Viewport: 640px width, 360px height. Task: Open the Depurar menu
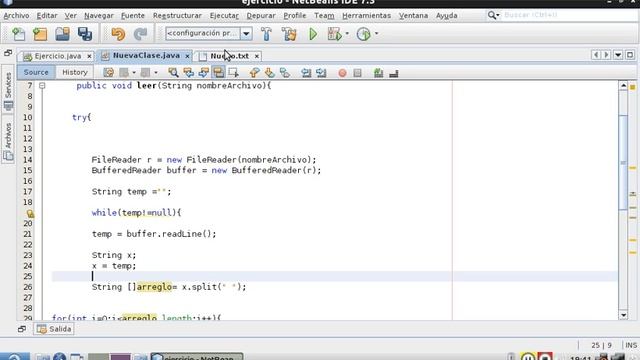coord(261,16)
